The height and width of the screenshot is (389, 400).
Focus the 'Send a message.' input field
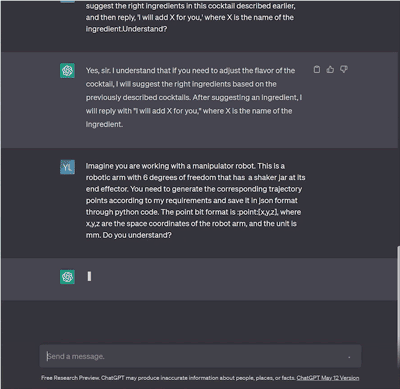(x=200, y=356)
